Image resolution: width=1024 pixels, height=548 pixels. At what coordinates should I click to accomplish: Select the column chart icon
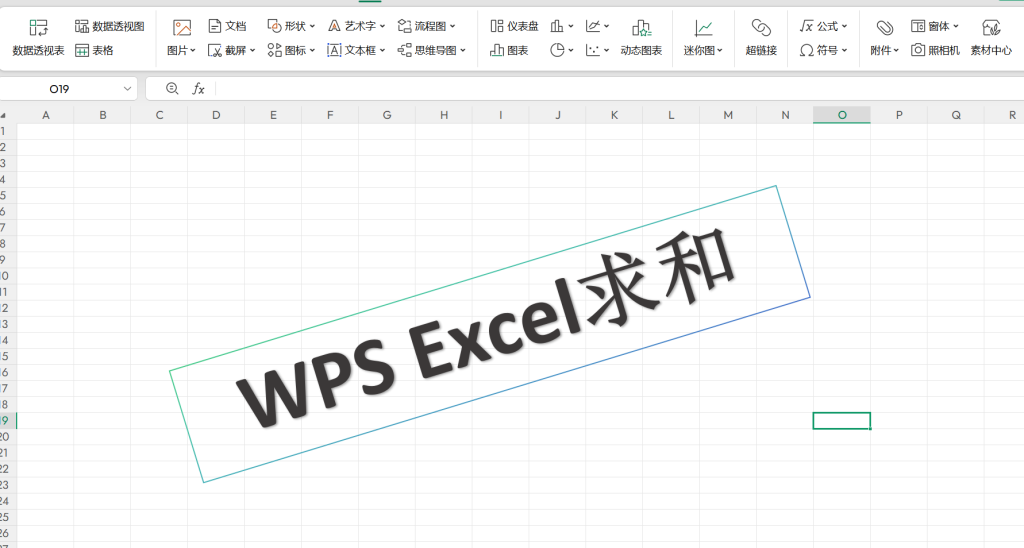tap(557, 26)
